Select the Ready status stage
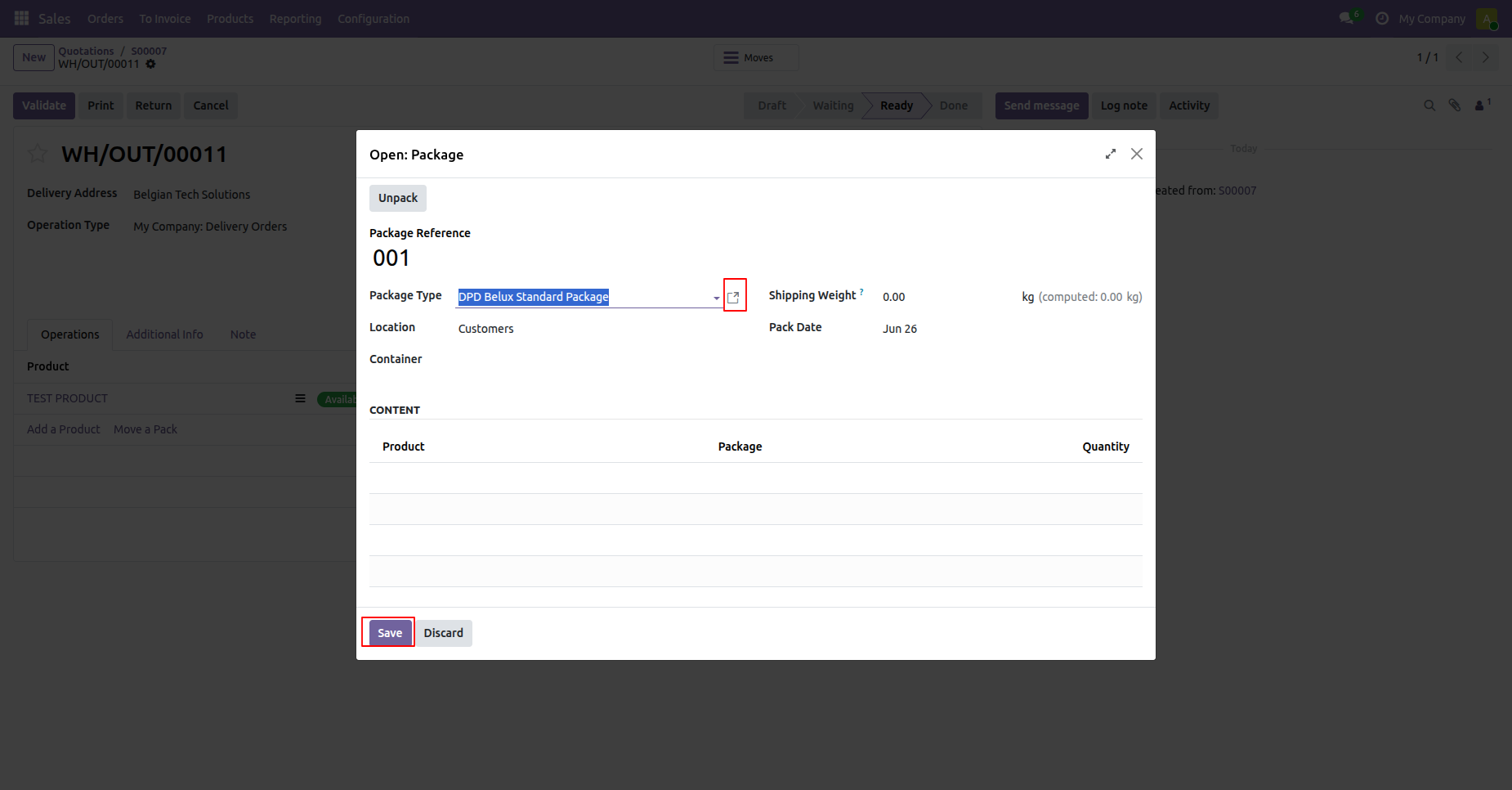Image resolution: width=1512 pixels, height=790 pixels. 897,105
